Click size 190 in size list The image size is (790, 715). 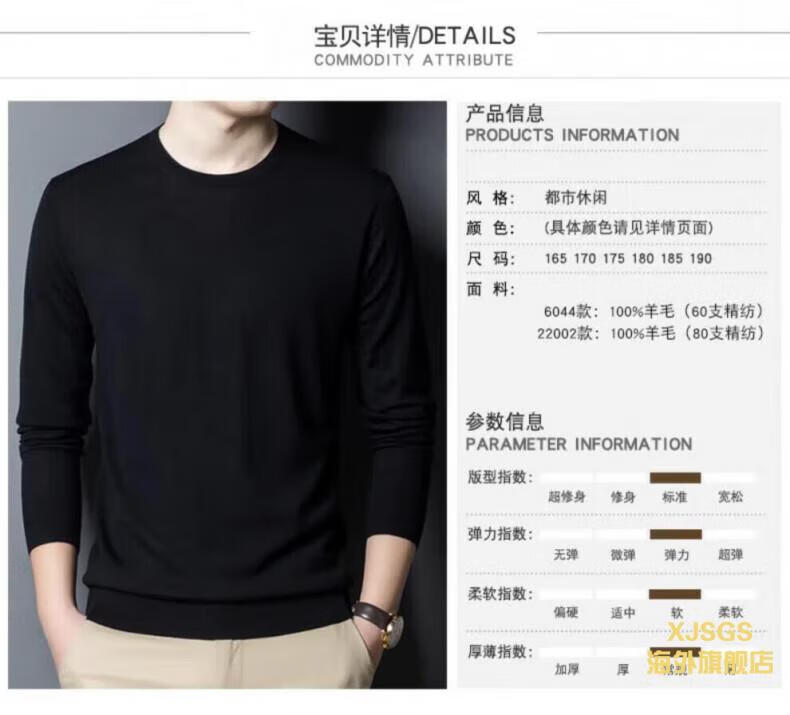[701, 258]
